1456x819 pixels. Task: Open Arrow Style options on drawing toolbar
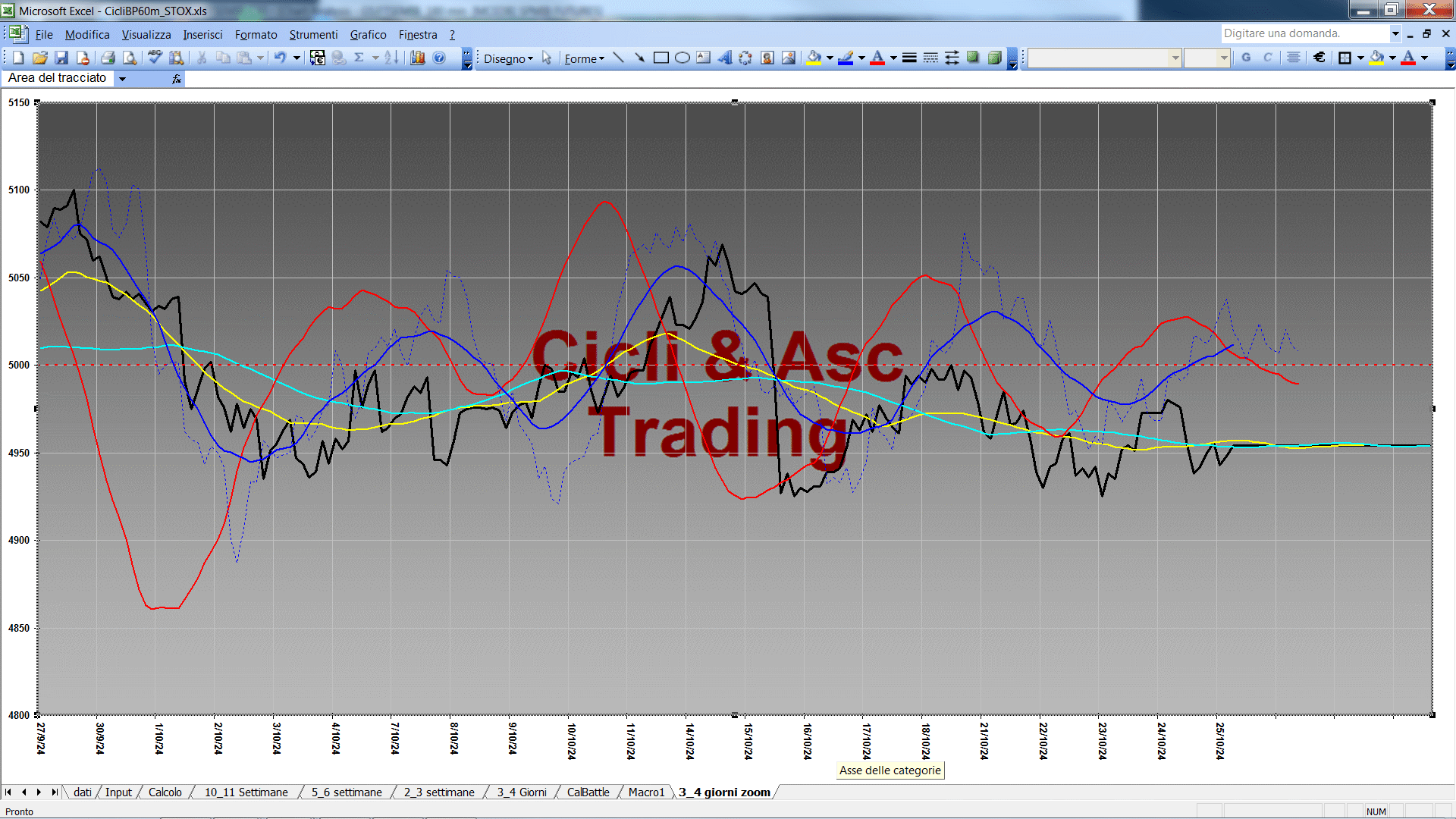952,58
